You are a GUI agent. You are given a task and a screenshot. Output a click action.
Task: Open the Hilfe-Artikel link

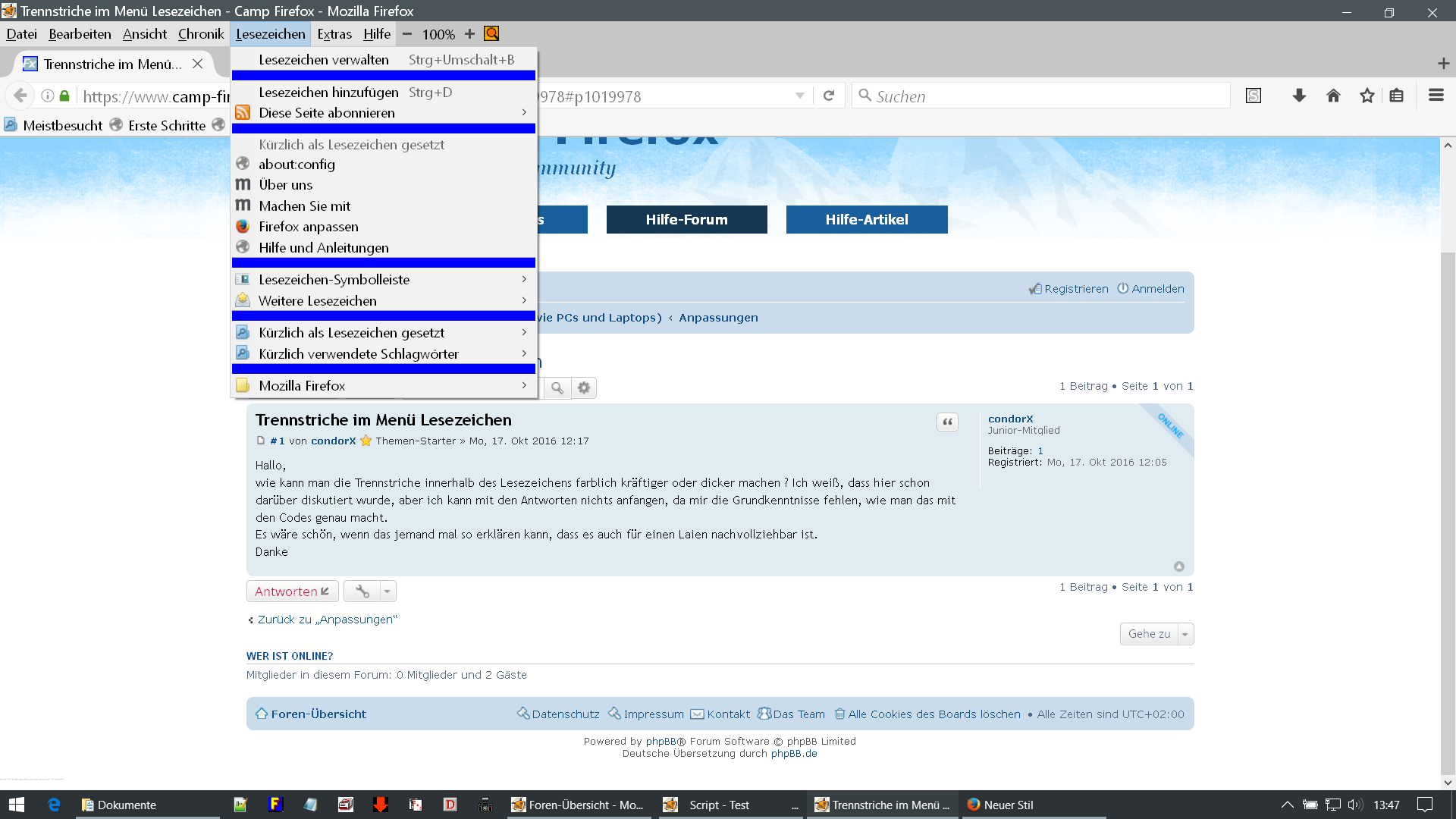point(866,220)
